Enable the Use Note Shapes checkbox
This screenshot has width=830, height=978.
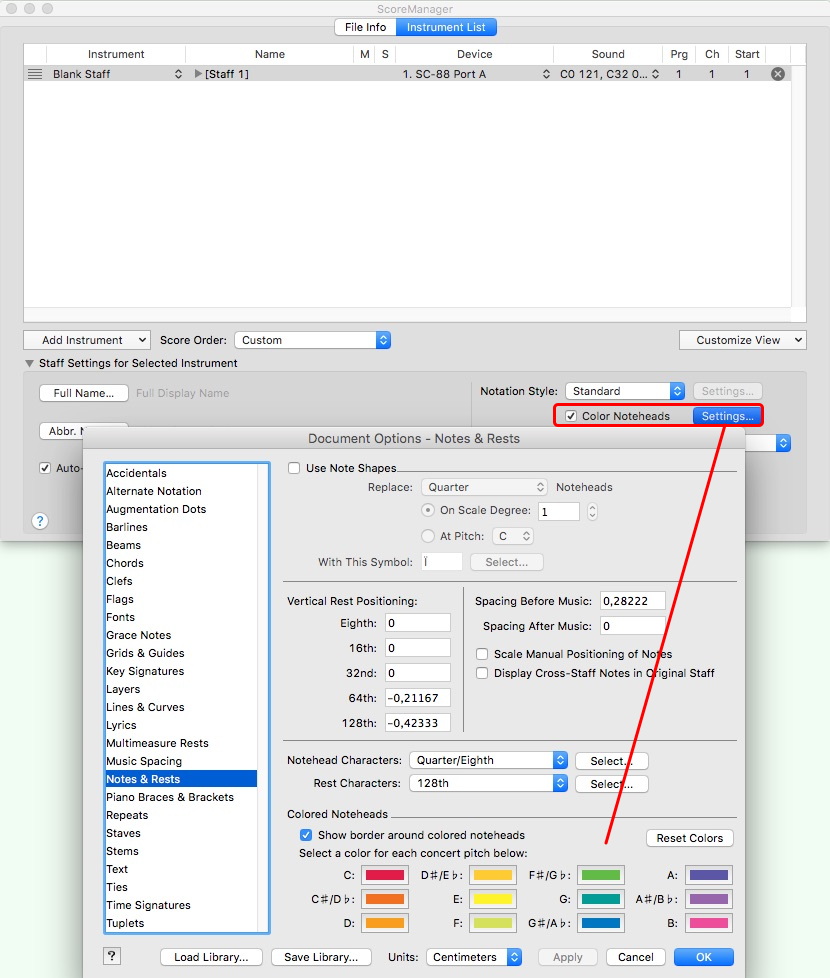click(295, 468)
